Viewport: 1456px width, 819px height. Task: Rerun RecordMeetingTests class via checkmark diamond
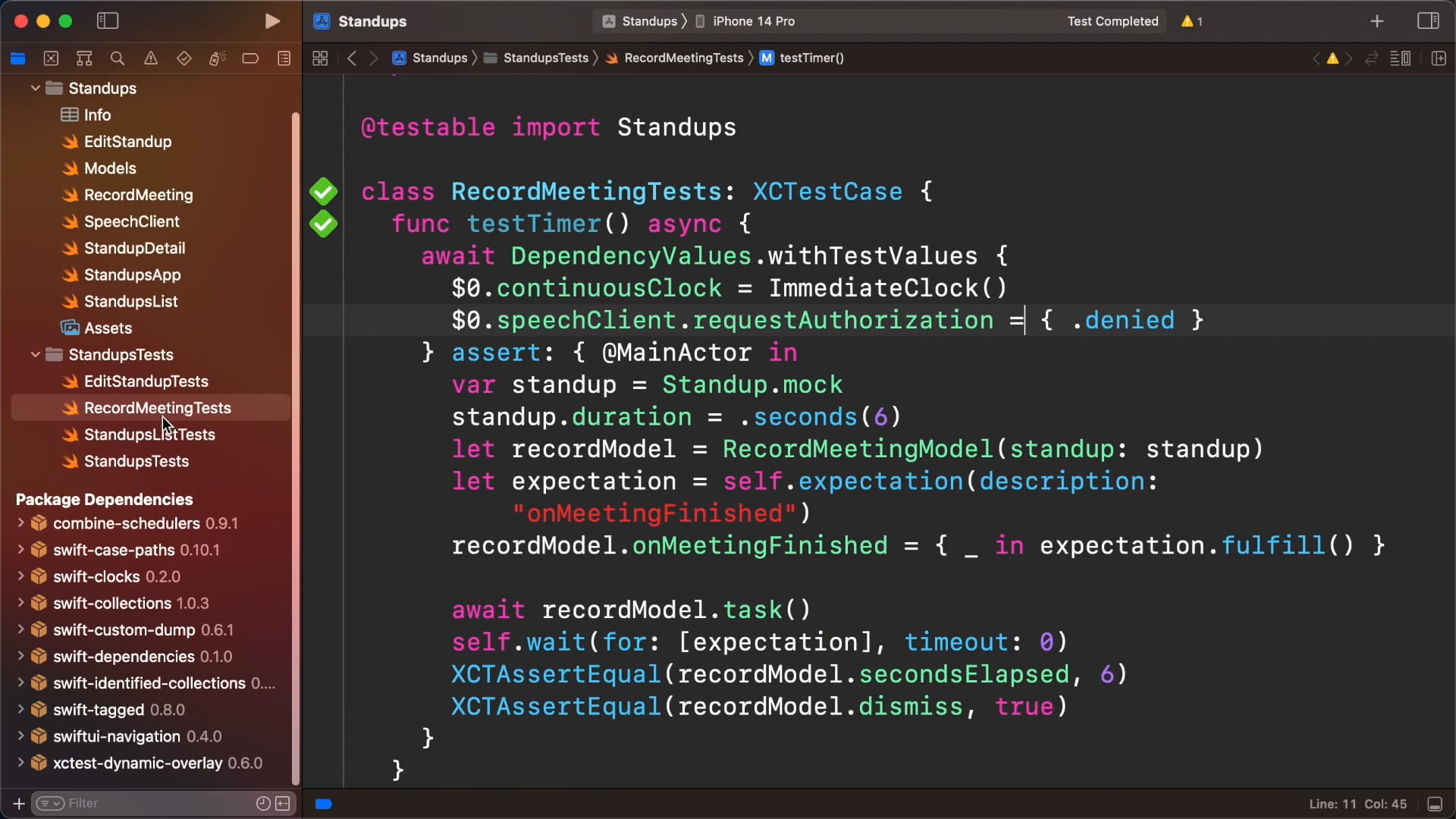(323, 192)
